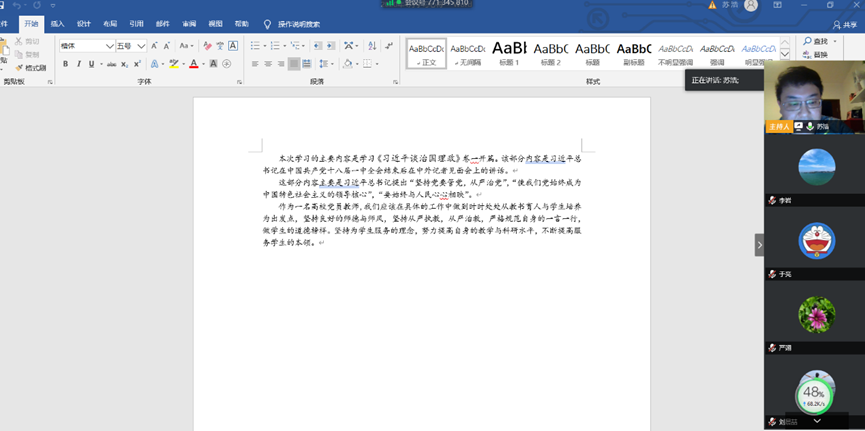The image size is (865, 431).
Task: Open the font size dropdown
Action: click(142, 46)
